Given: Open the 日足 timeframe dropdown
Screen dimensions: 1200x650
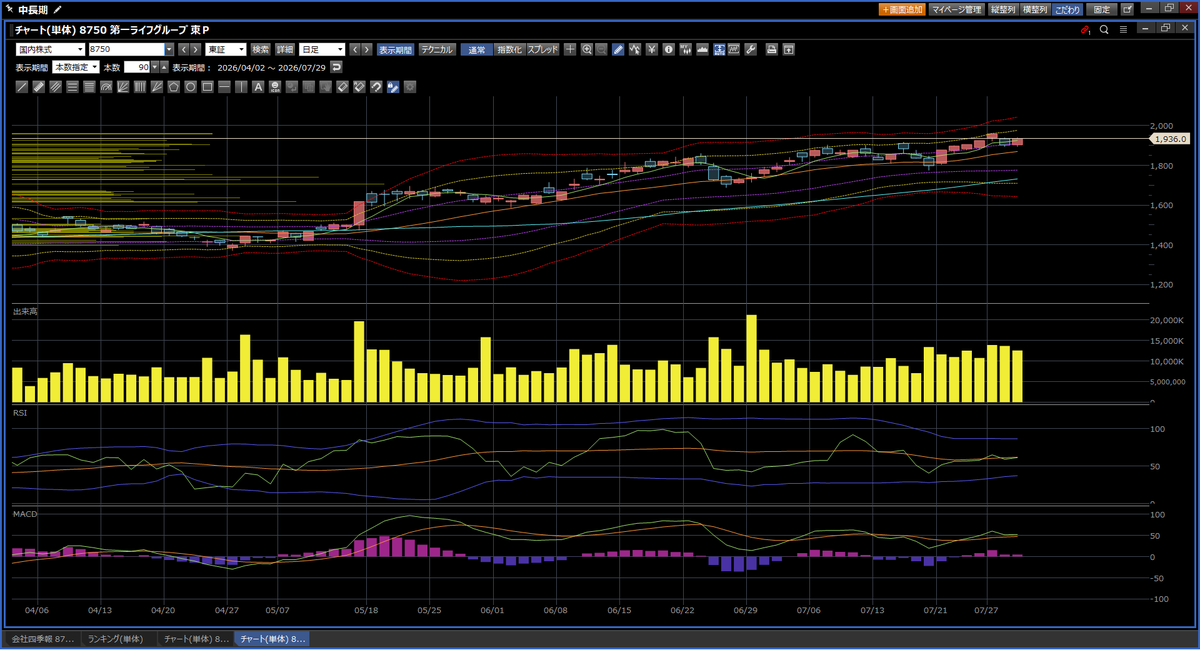Looking at the screenshot, I should coord(323,49).
